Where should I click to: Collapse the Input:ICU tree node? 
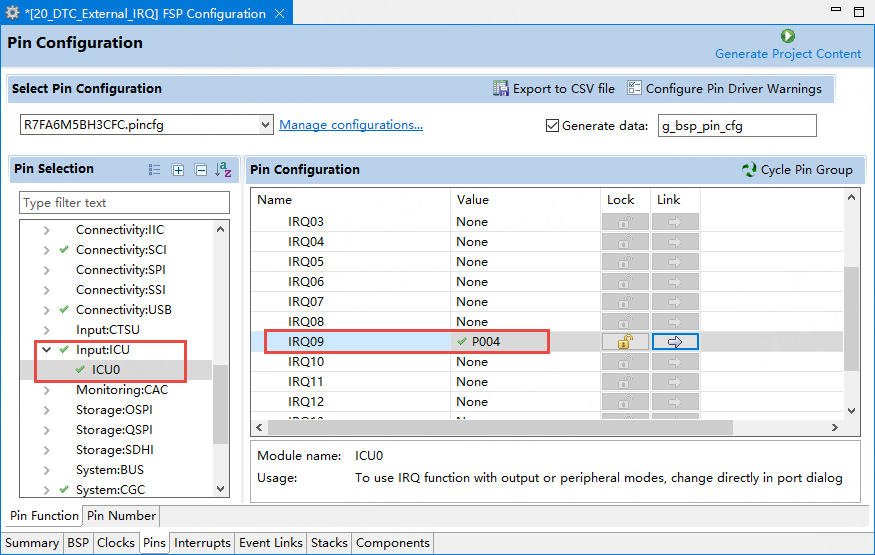tap(46, 350)
